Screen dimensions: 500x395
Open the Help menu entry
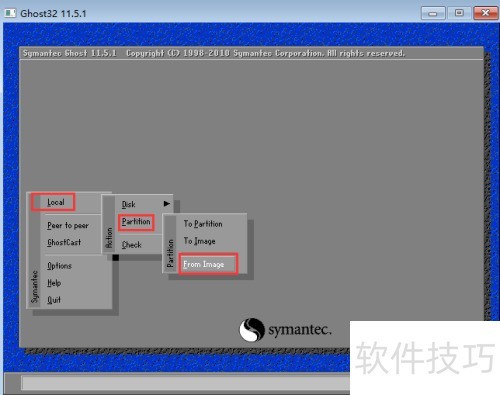(x=54, y=283)
